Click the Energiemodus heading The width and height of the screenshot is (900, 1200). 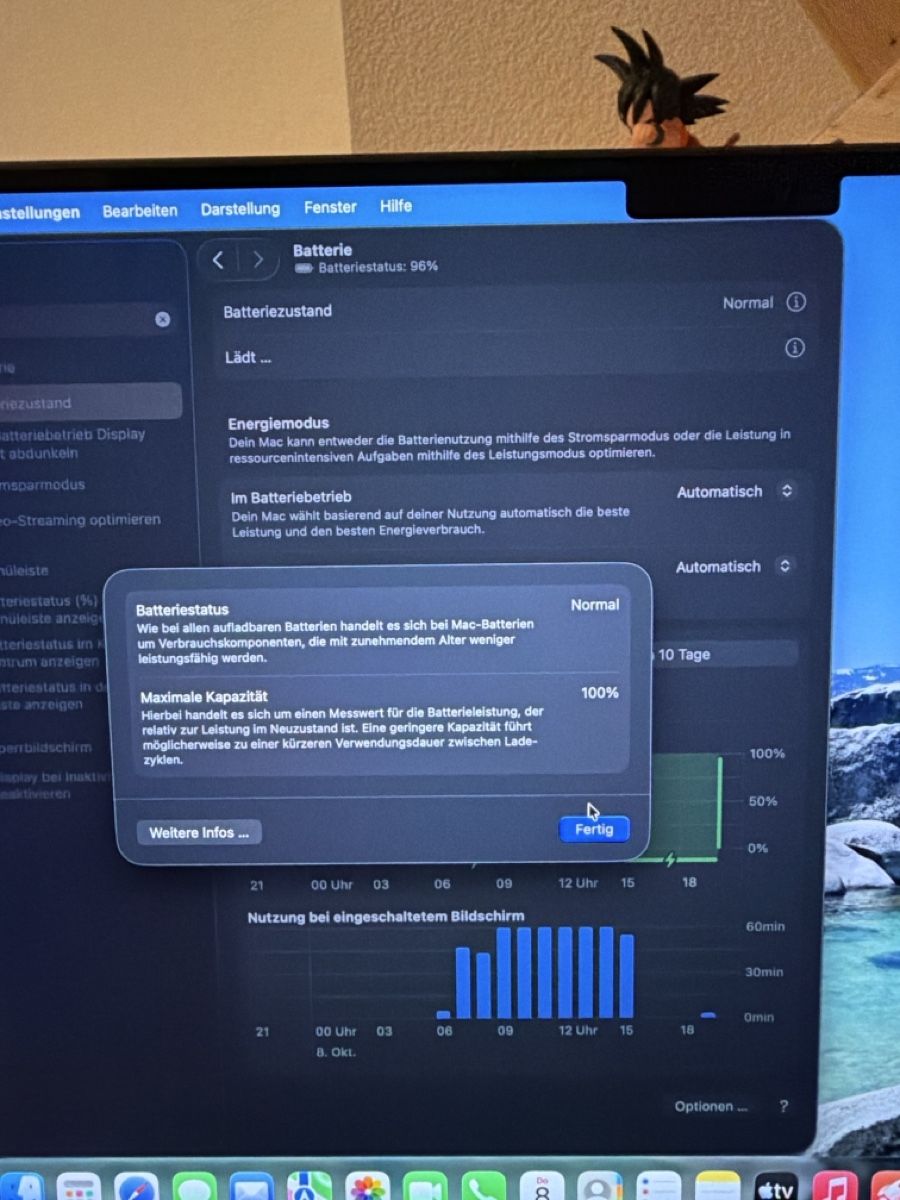point(278,424)
